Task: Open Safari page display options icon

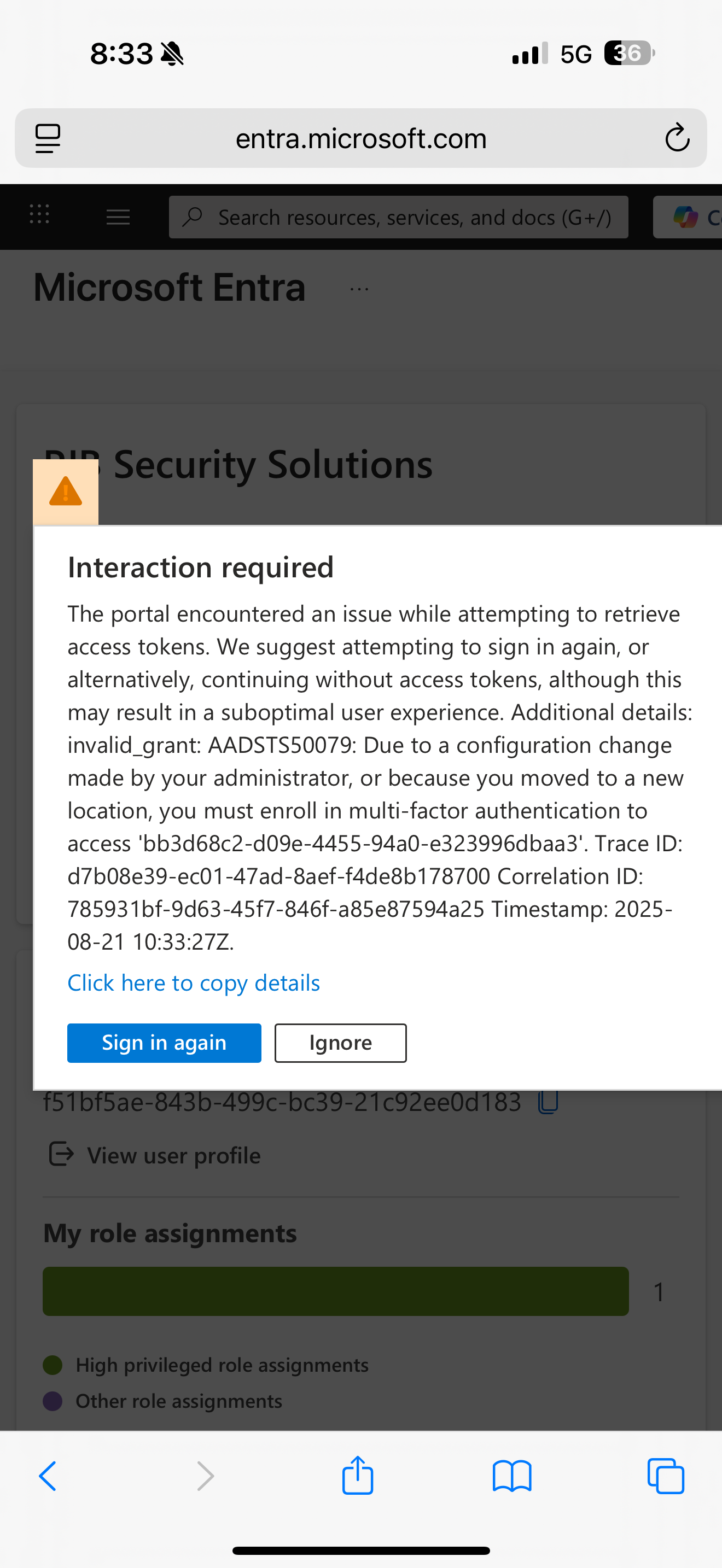Action: tap(48, 138)
